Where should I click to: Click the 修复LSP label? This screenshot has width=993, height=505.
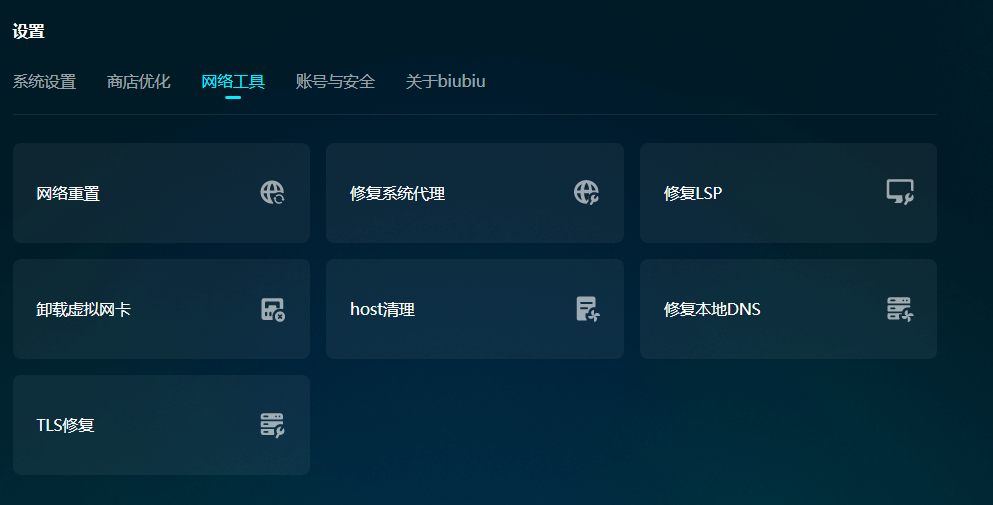pos(693,193)
